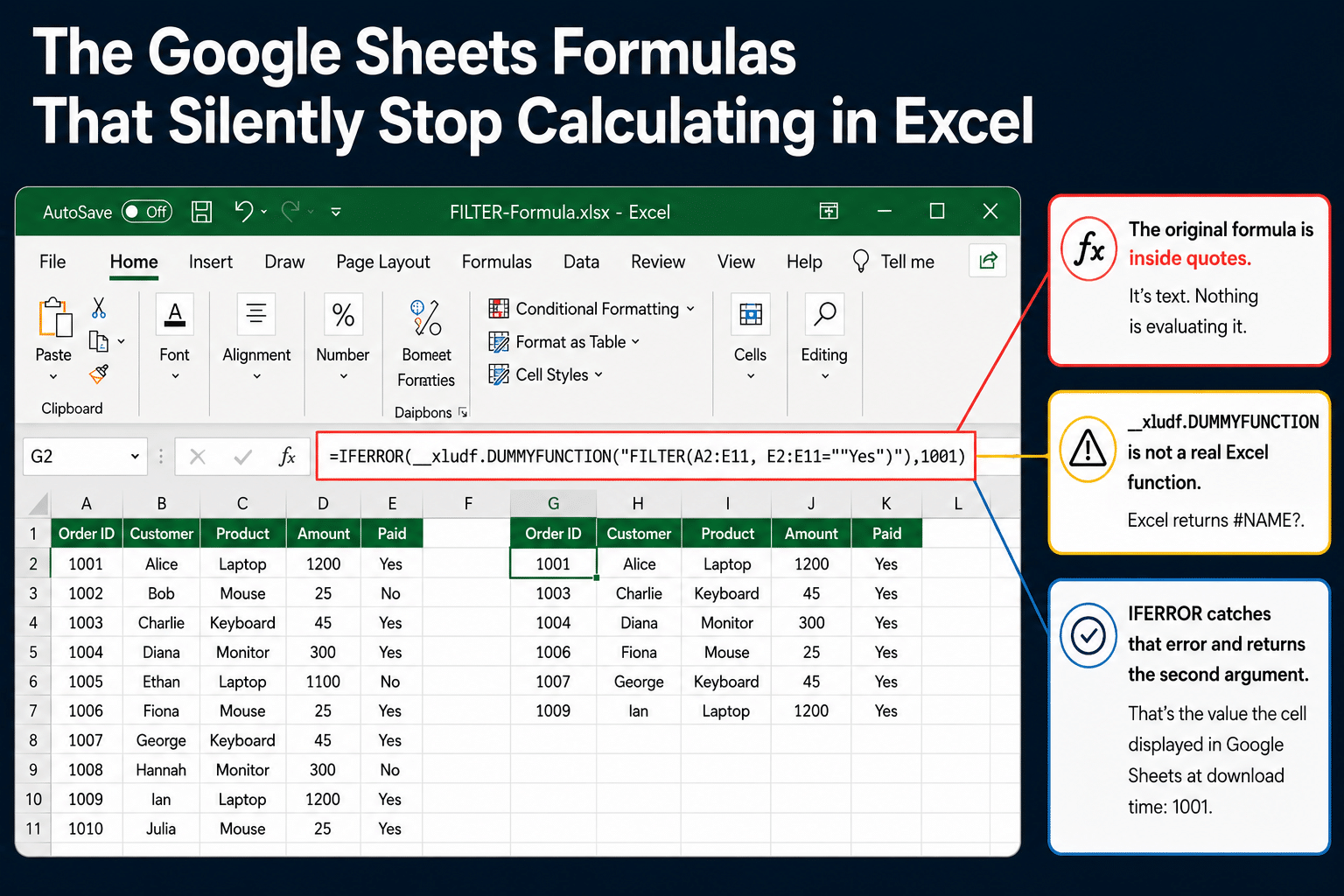Open the Daipbons dialog launcher

(463, 412)
